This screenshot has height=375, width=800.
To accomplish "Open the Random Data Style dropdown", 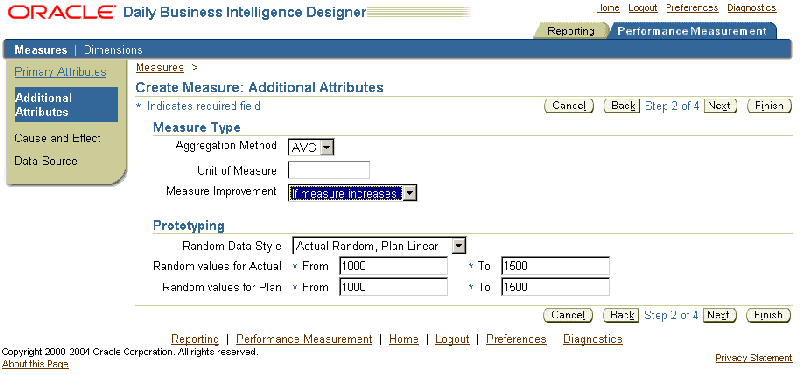I will tap(379, 246).
